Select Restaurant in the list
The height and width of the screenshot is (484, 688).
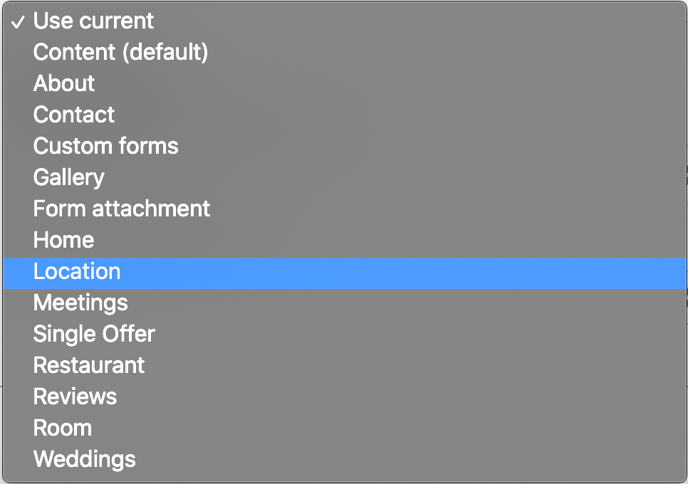point(89,365)
